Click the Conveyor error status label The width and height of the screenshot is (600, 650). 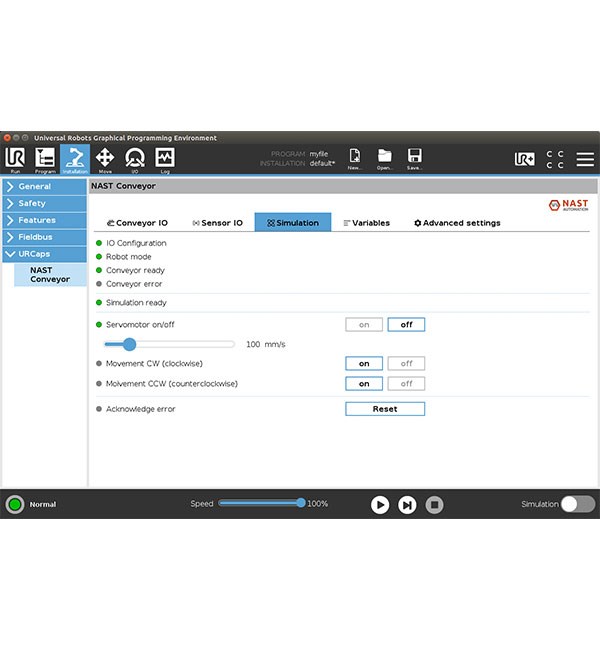coord(134,284)
